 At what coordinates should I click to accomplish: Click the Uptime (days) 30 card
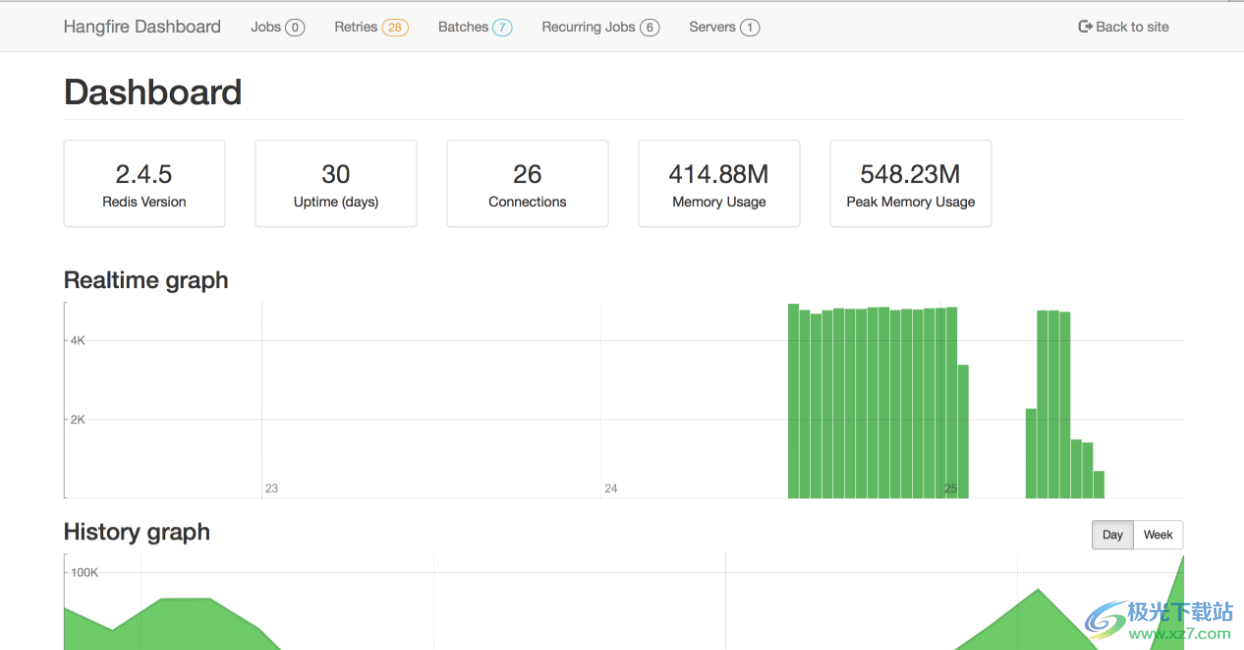336,184
